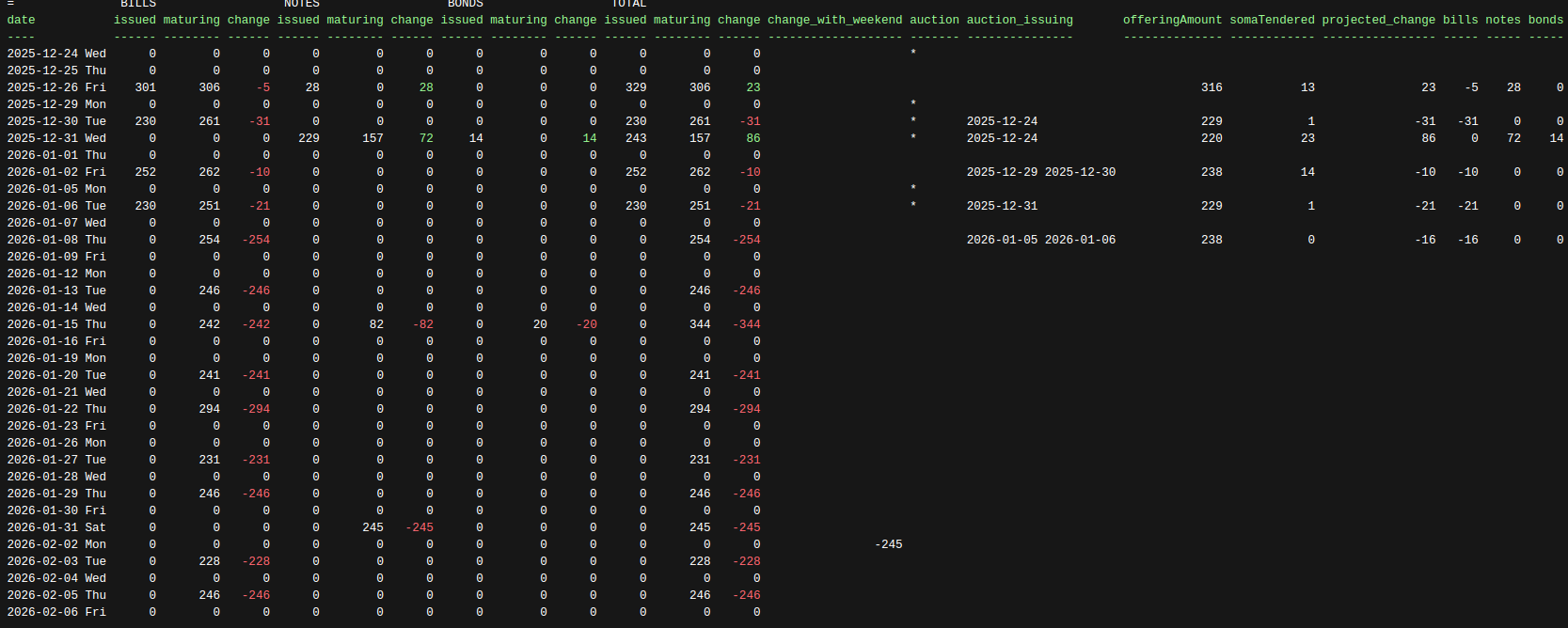Select the "2025-12-31 Wed" date label
The width and height of the screenshot is (1568, 628).
pos(56,138)
